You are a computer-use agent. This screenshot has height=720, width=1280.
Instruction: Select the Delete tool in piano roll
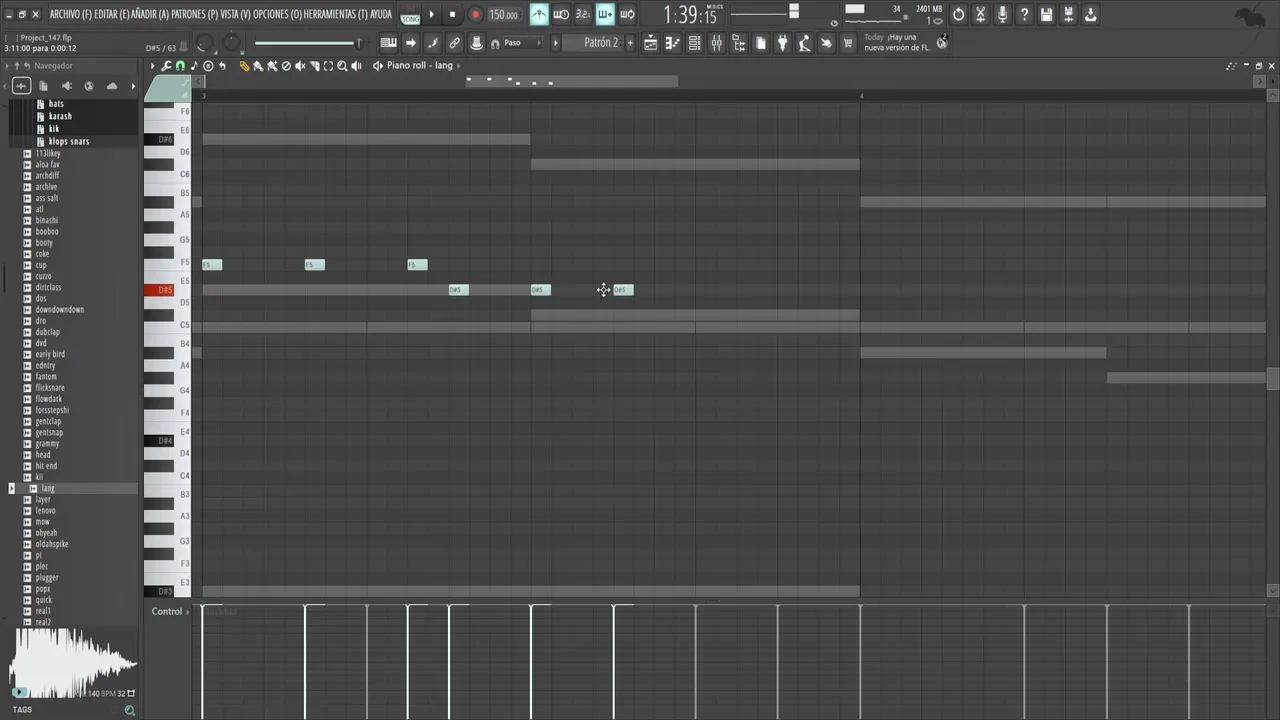286,66
